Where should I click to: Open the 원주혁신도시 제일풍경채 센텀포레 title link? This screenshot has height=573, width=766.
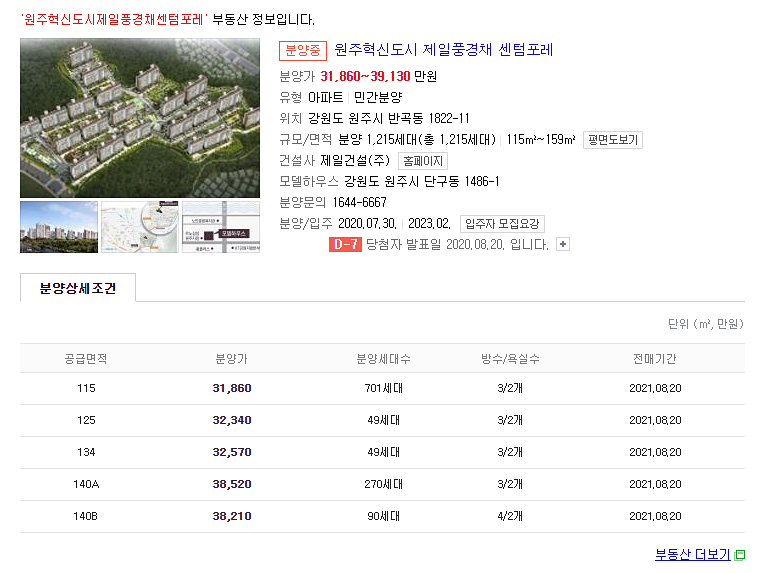pyautogui.click(x=444, y=50)
